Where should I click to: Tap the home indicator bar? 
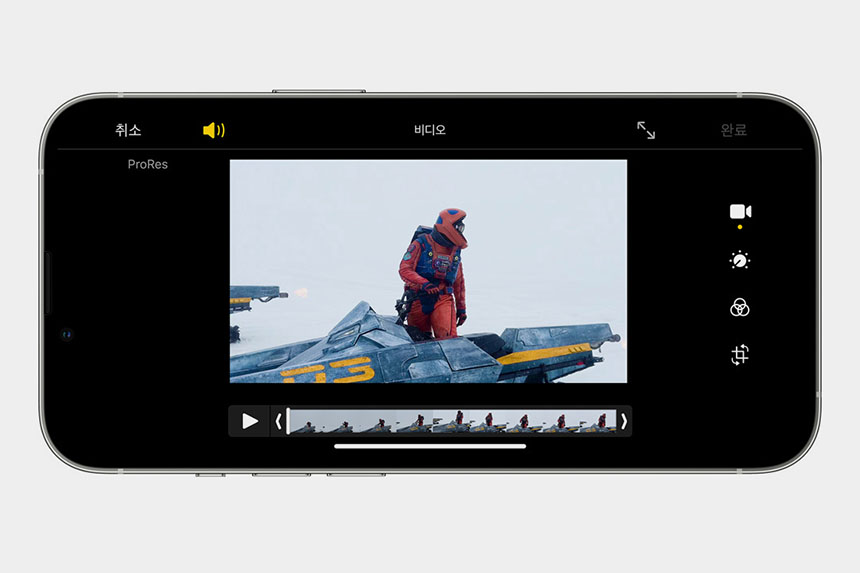click(430, 446)
